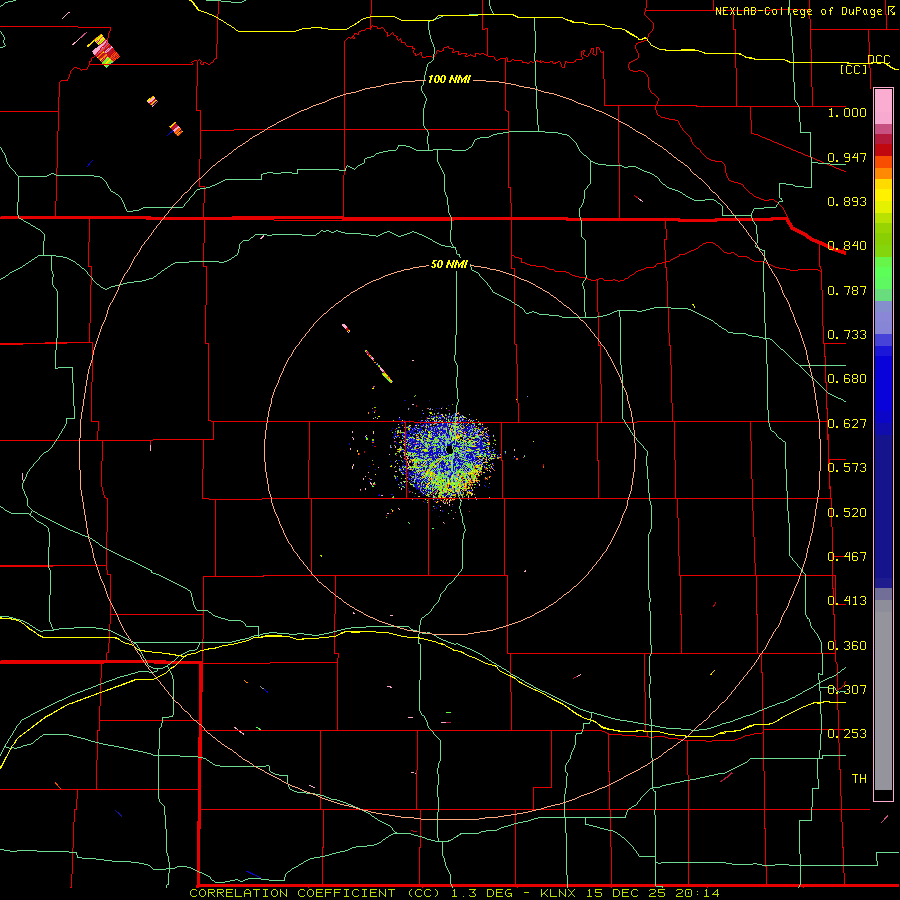
Task: Click the [CC] legend title
Action: 853,69
